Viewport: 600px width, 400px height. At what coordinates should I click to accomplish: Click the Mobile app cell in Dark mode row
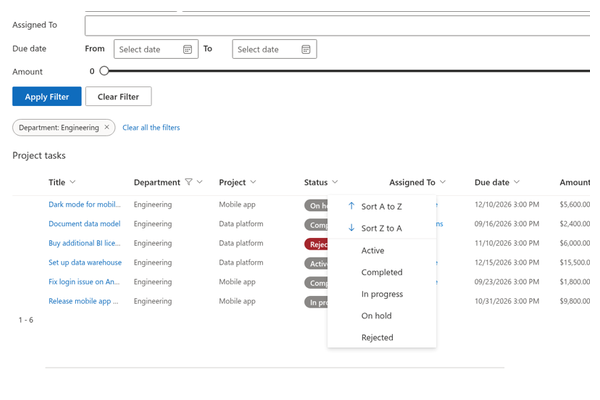[x=237, y=204]
